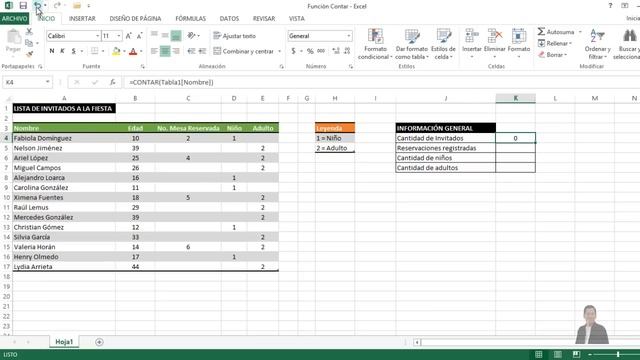Add a new sheet with plus button

click(99, 342)
